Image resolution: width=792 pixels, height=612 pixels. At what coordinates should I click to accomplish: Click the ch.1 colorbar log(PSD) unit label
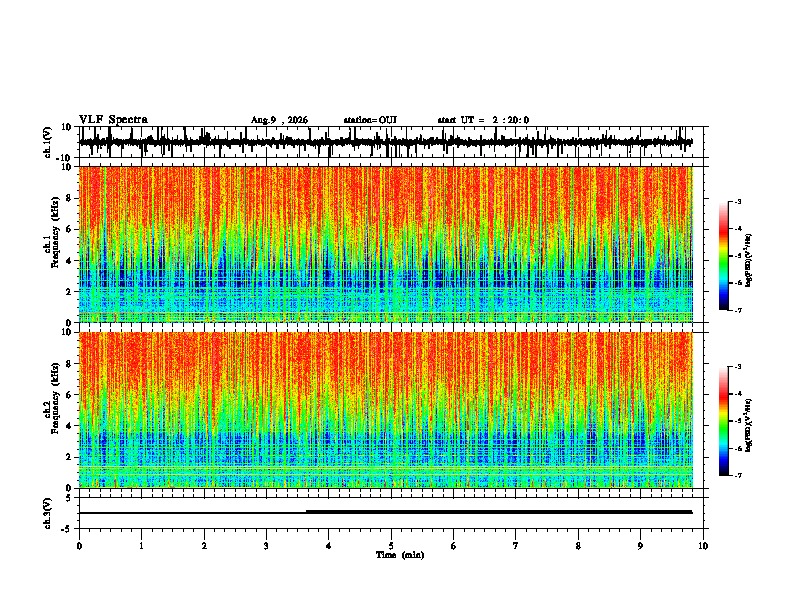point(749,261)
